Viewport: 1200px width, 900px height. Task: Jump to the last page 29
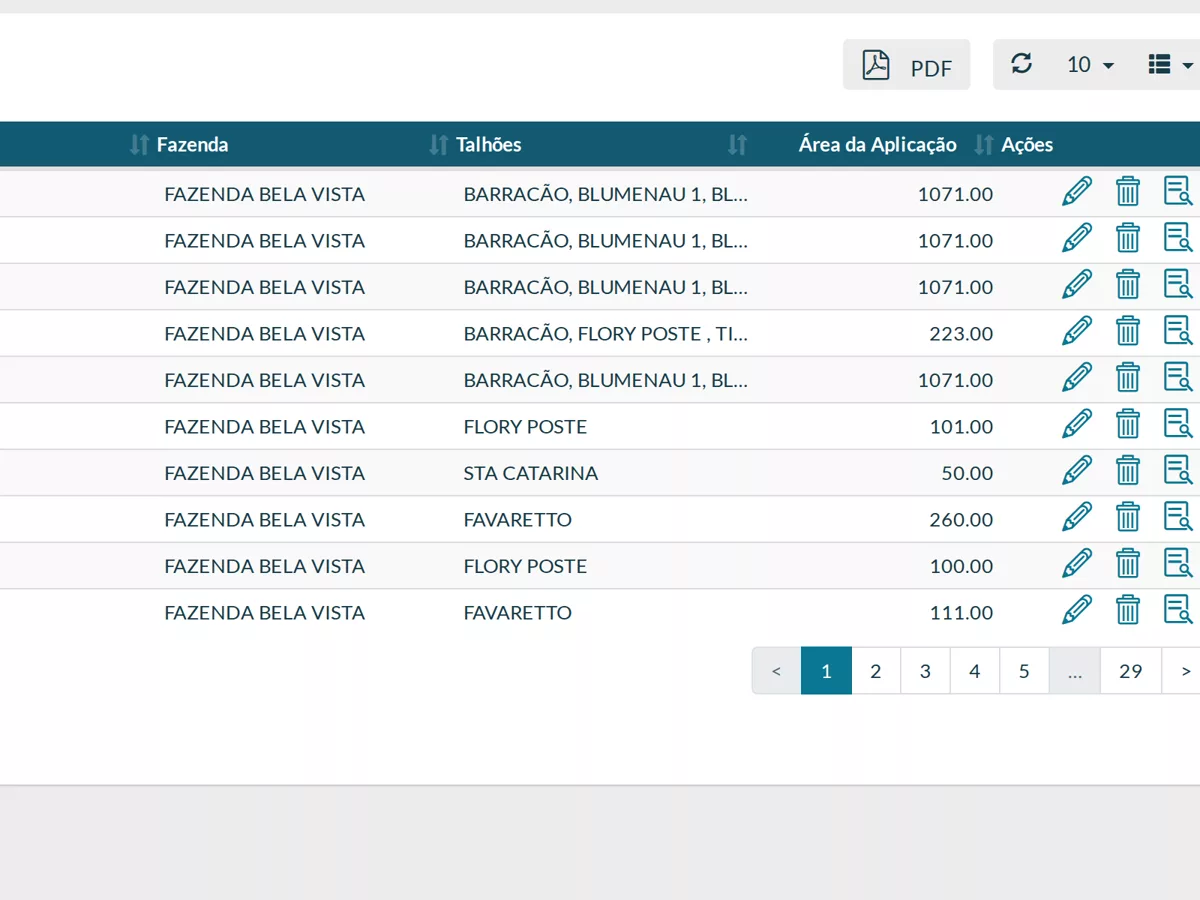point(1131,671)
